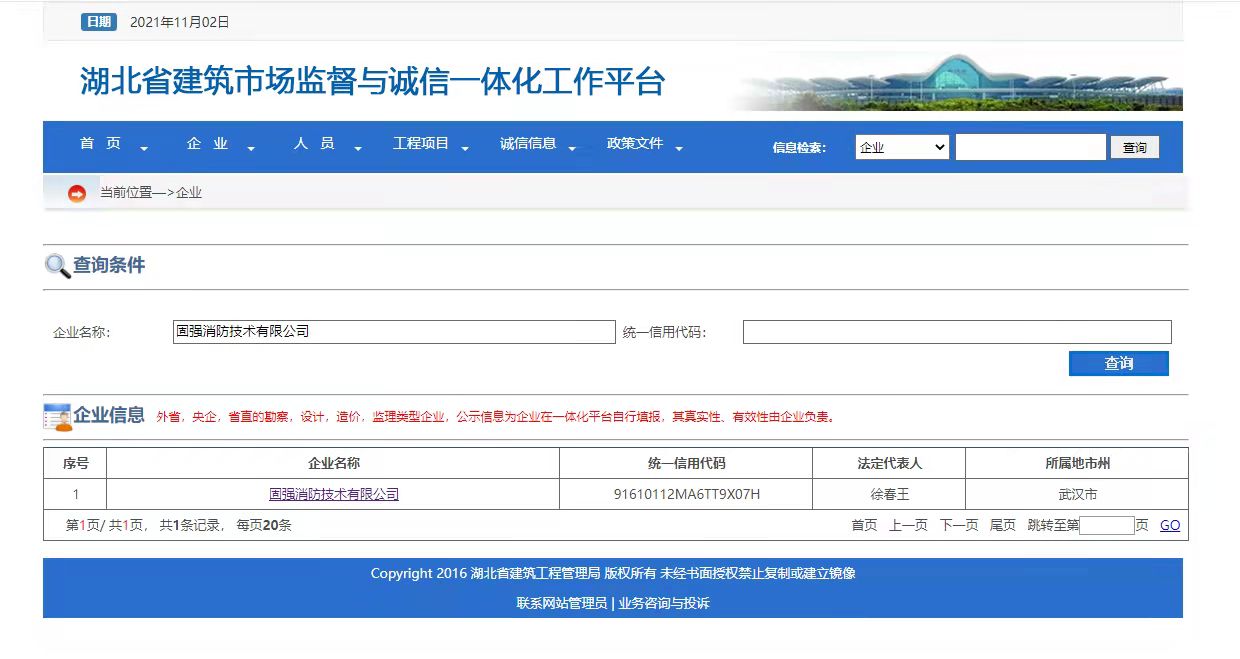
Task: Select the 政策文件 menu item
Action: [x=637, y=143]
